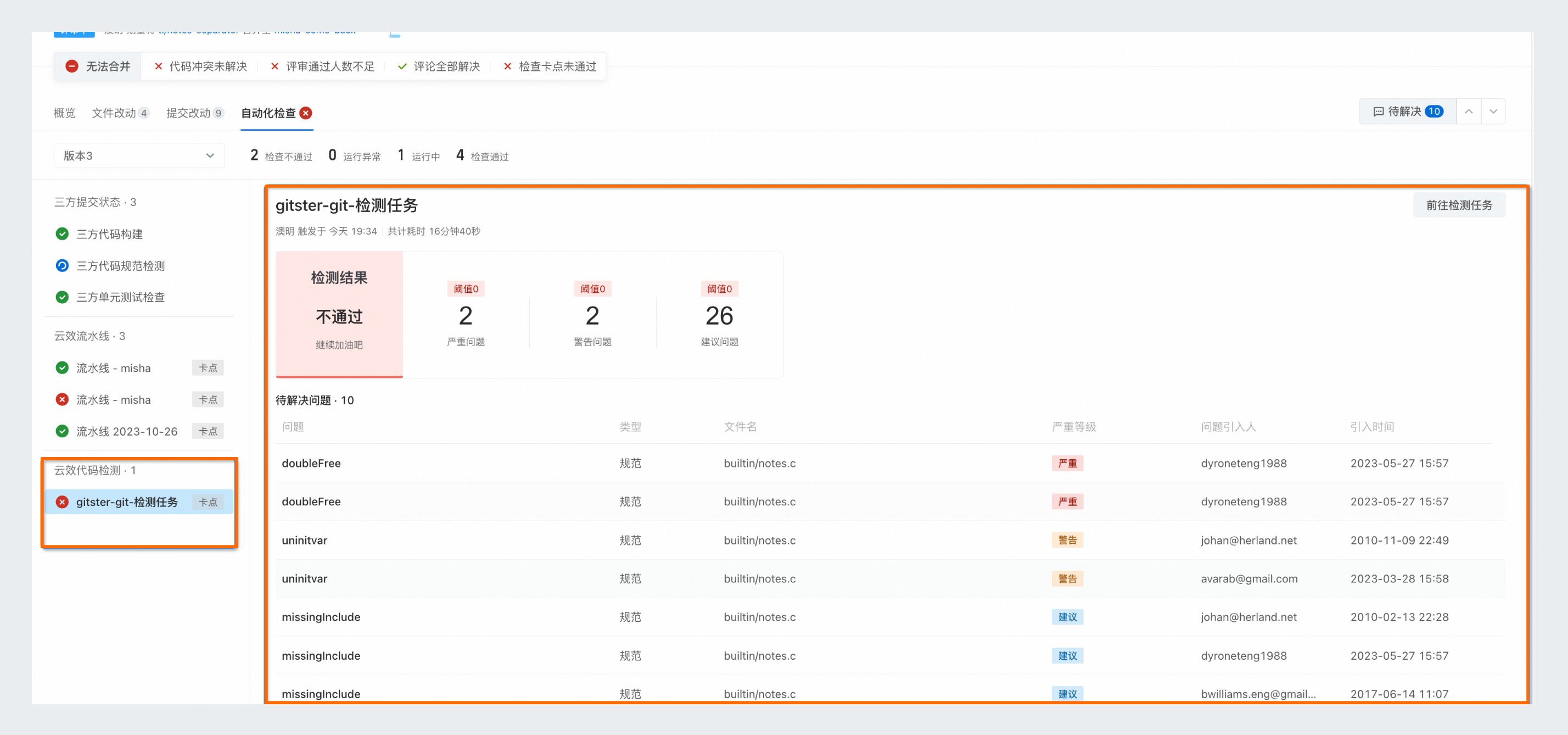Click the 待解决 10 button
Viewport: 1568px width, 735px height.
tap(1408, 112)
